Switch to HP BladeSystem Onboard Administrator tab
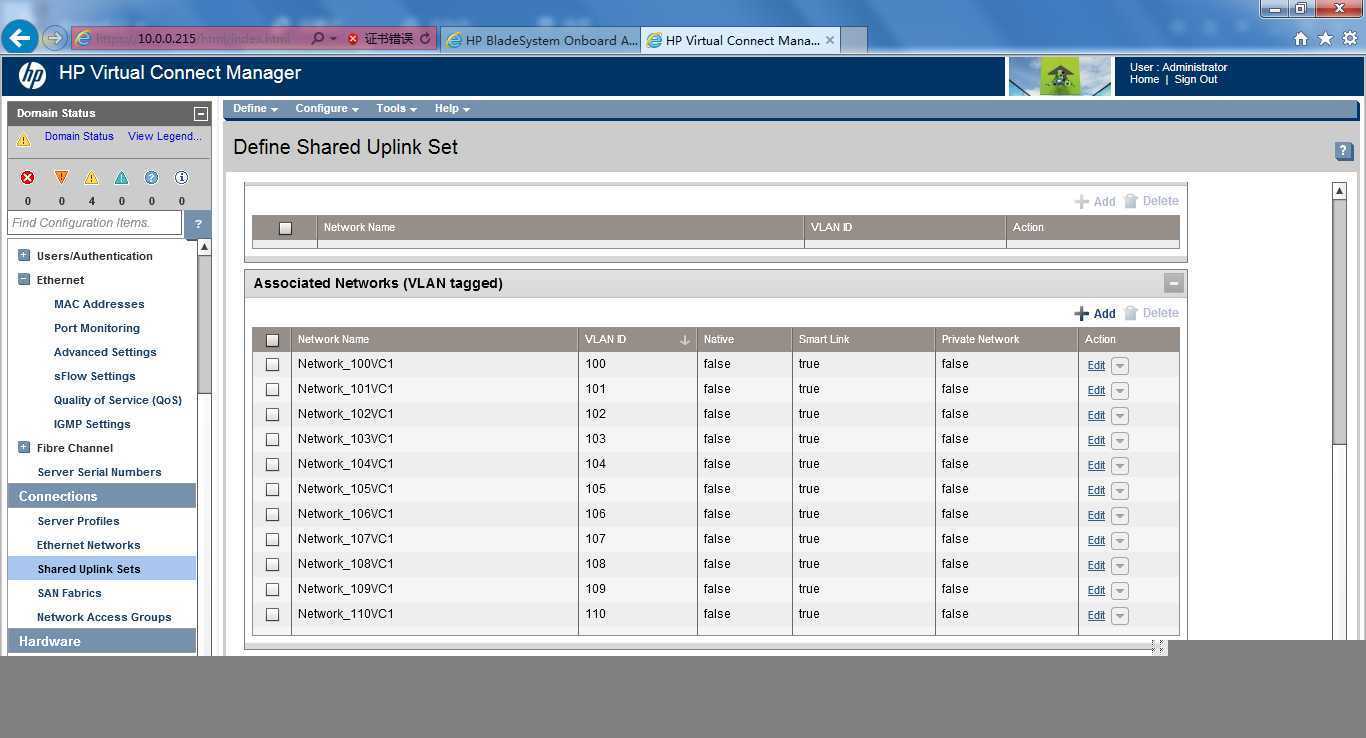 [541, 40]
